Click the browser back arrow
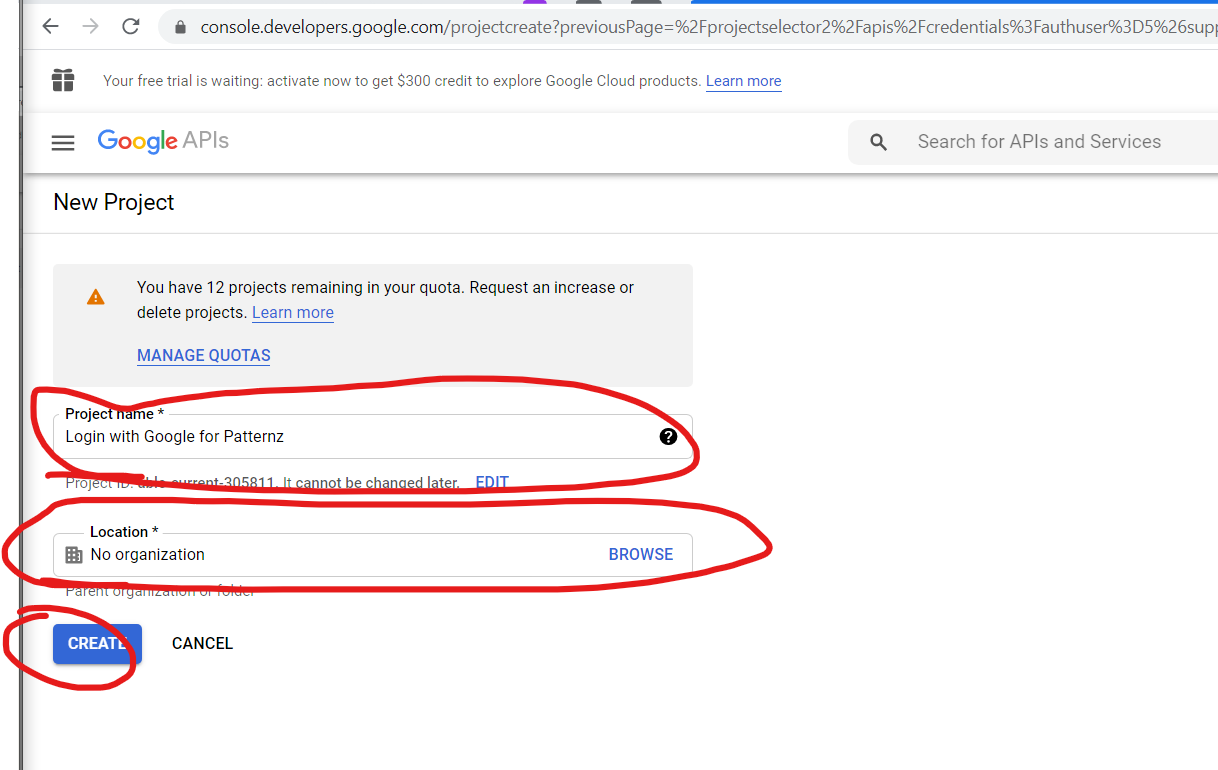The height and width of the screenshot is (770, 1218). click(50, 27)
